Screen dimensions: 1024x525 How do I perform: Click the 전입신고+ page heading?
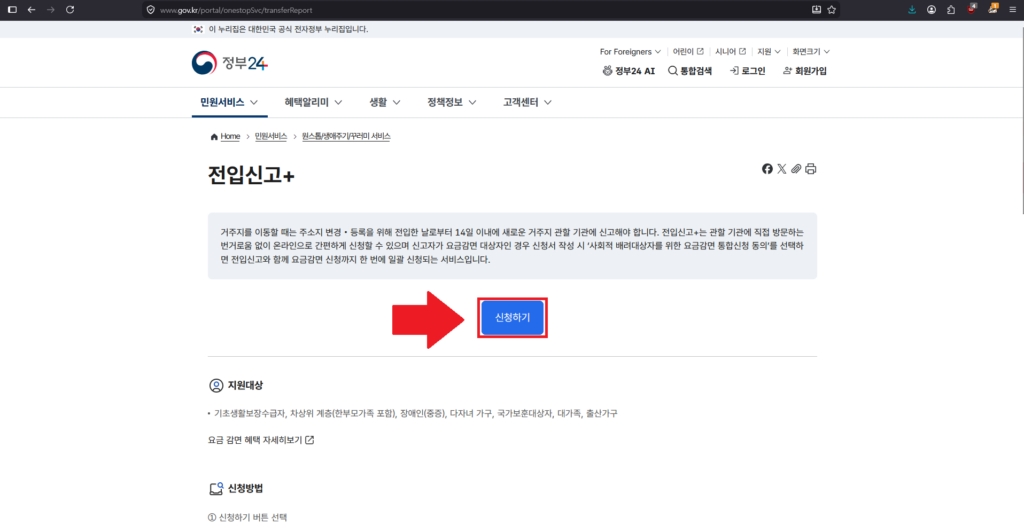251,175
